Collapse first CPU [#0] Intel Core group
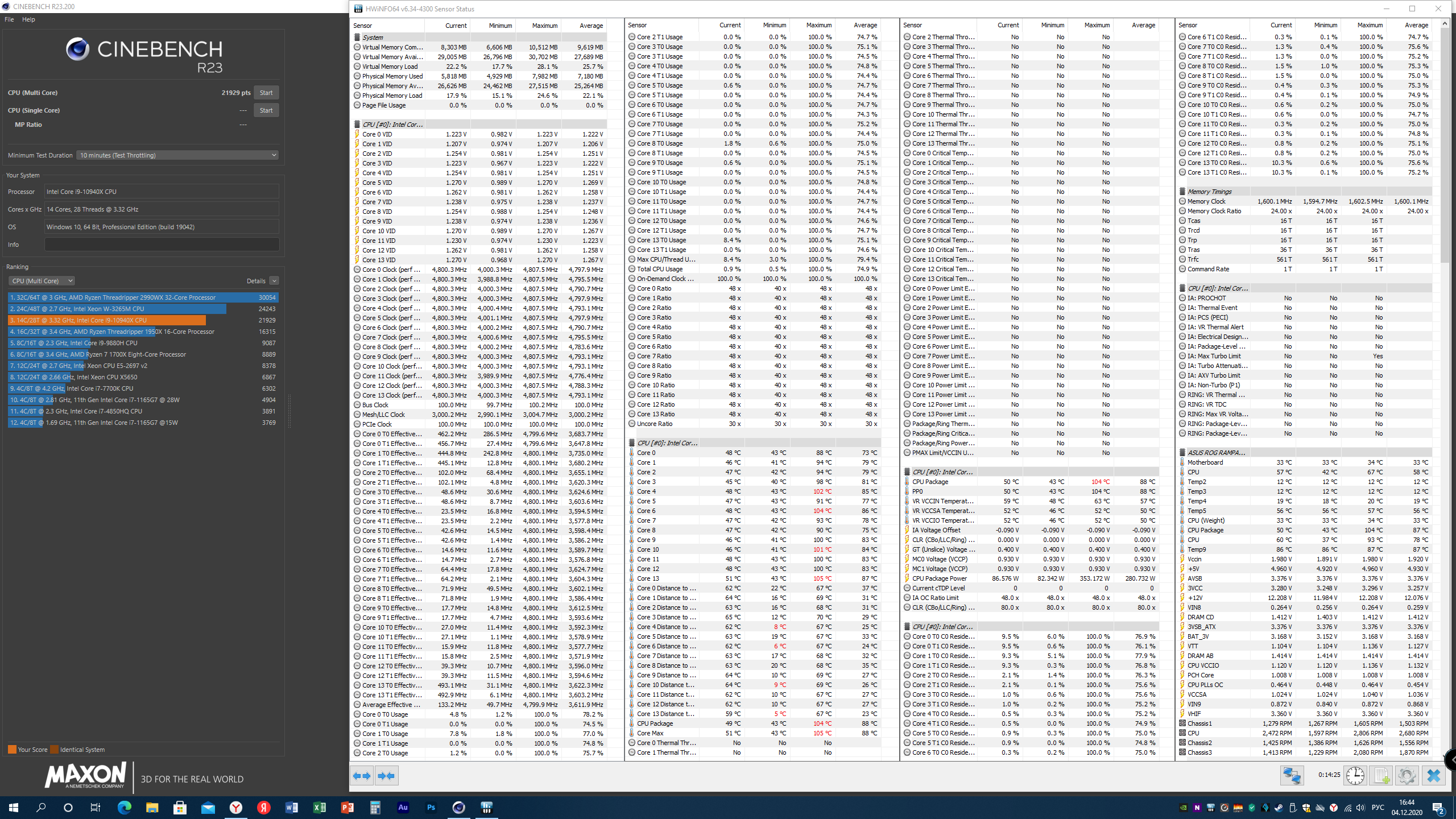This screenshot has width=1456, height=819. pos(479,125)
